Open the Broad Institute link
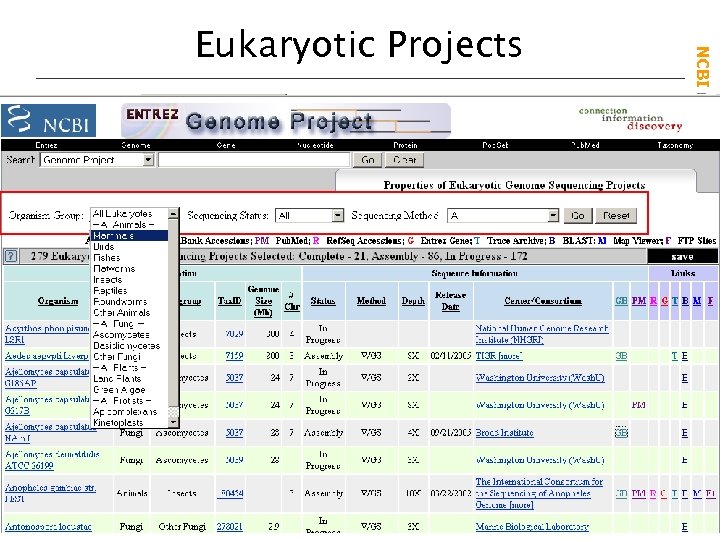 click(504, 433)
